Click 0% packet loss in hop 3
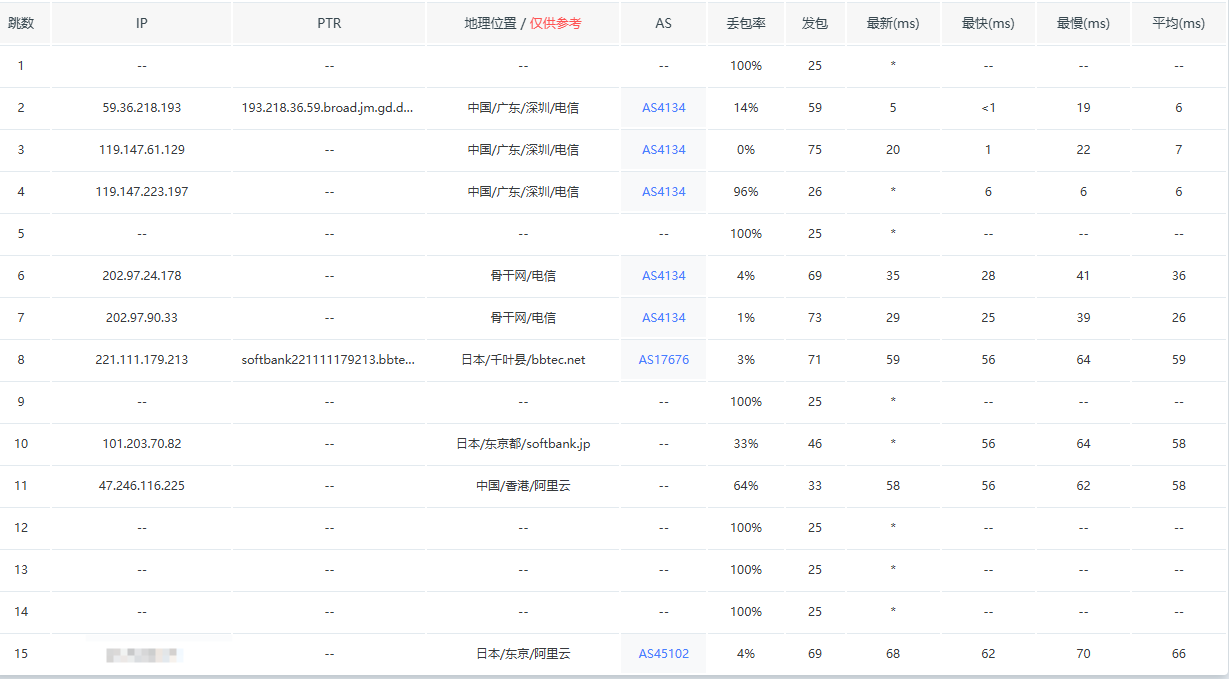 [x=746, y=150]
